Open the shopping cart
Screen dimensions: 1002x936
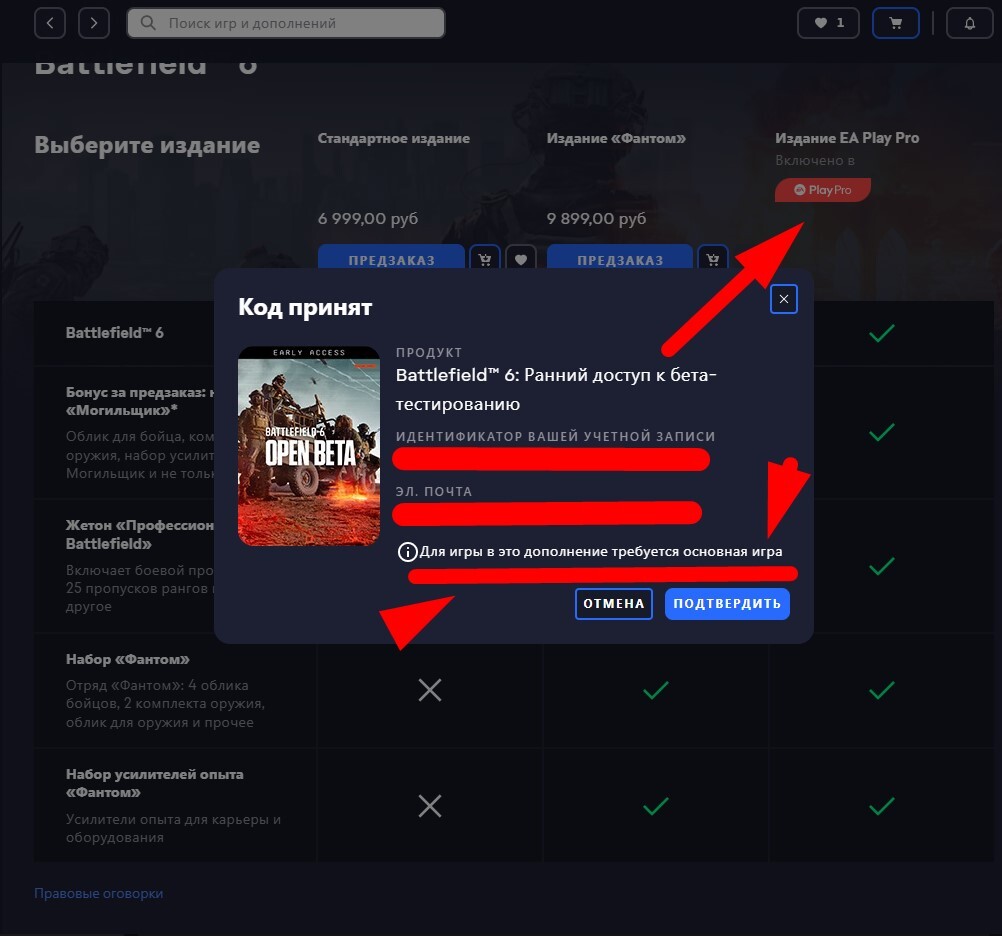click(895, 23)
